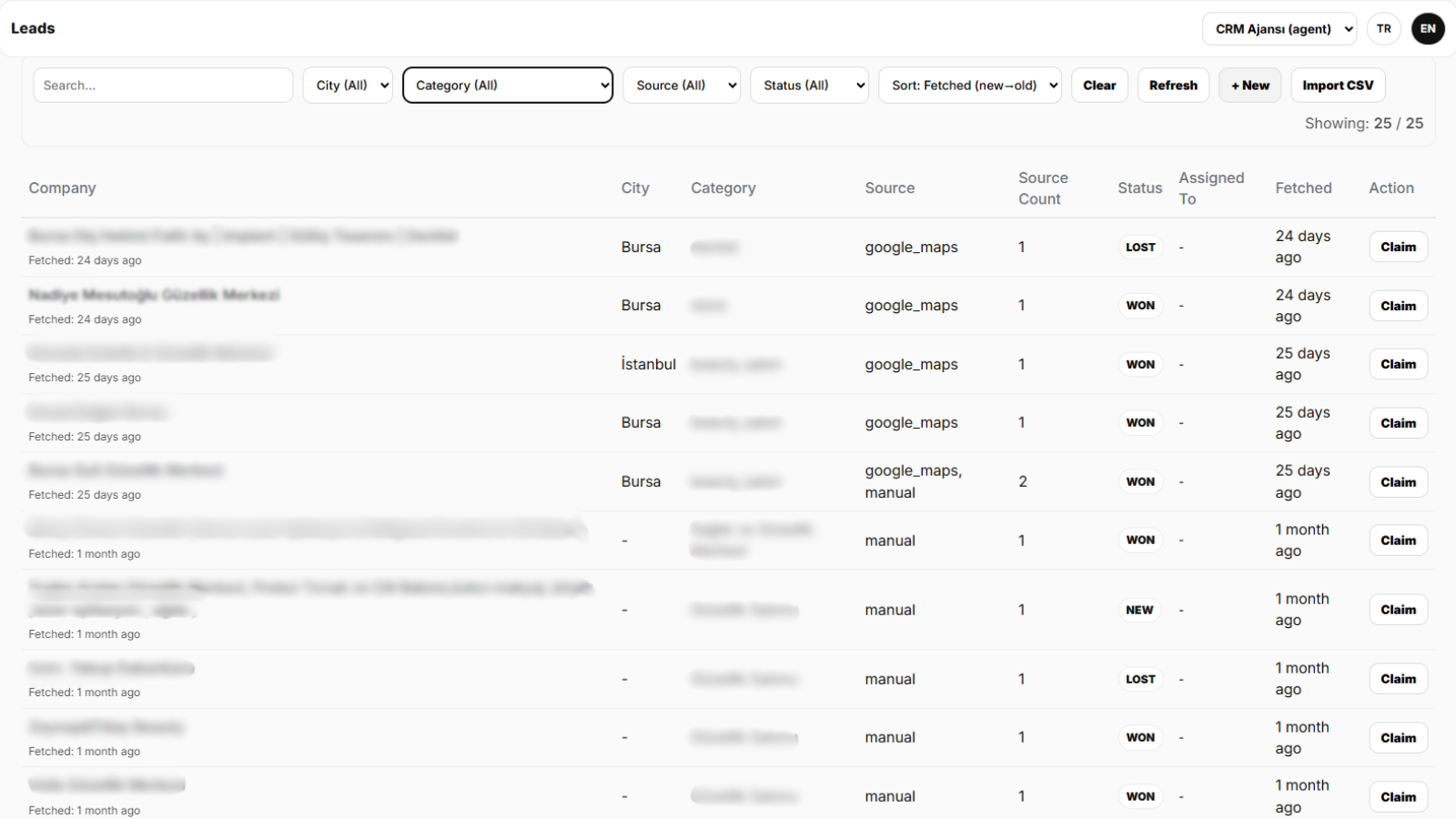Image resolution: width=1456 pixels, height=819 pixels.
Task: Add a lead with + New
Action: click(x=1249, y=86)
